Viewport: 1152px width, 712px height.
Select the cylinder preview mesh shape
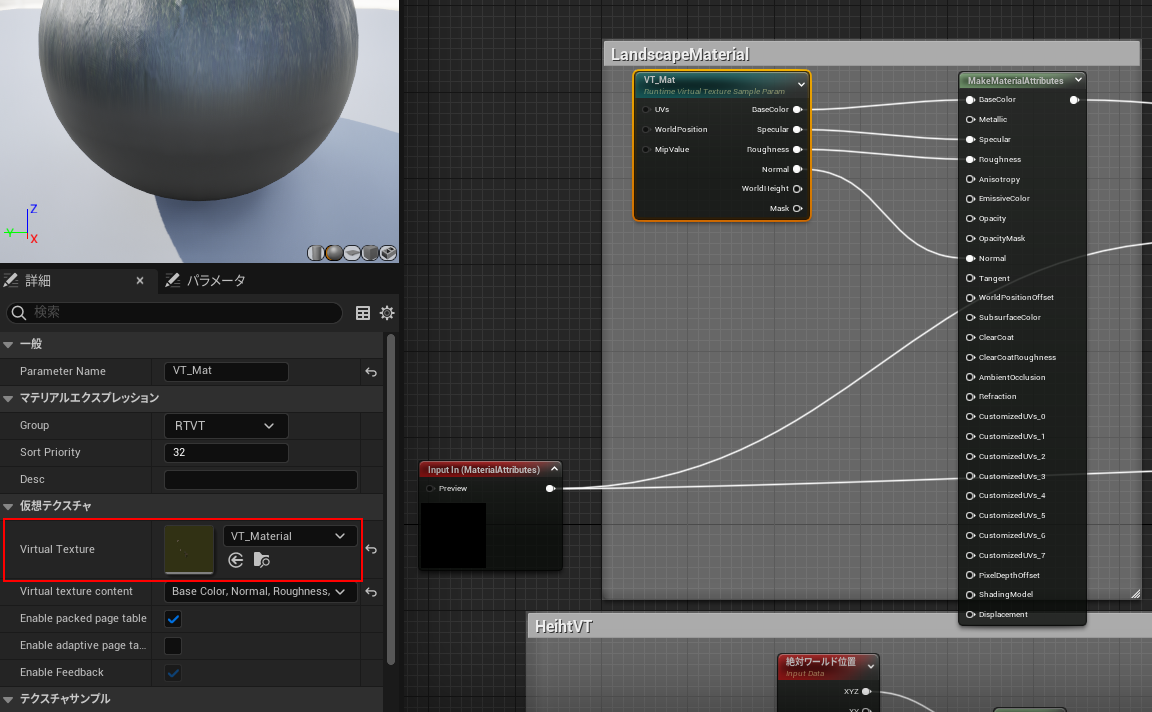(313, 252)
